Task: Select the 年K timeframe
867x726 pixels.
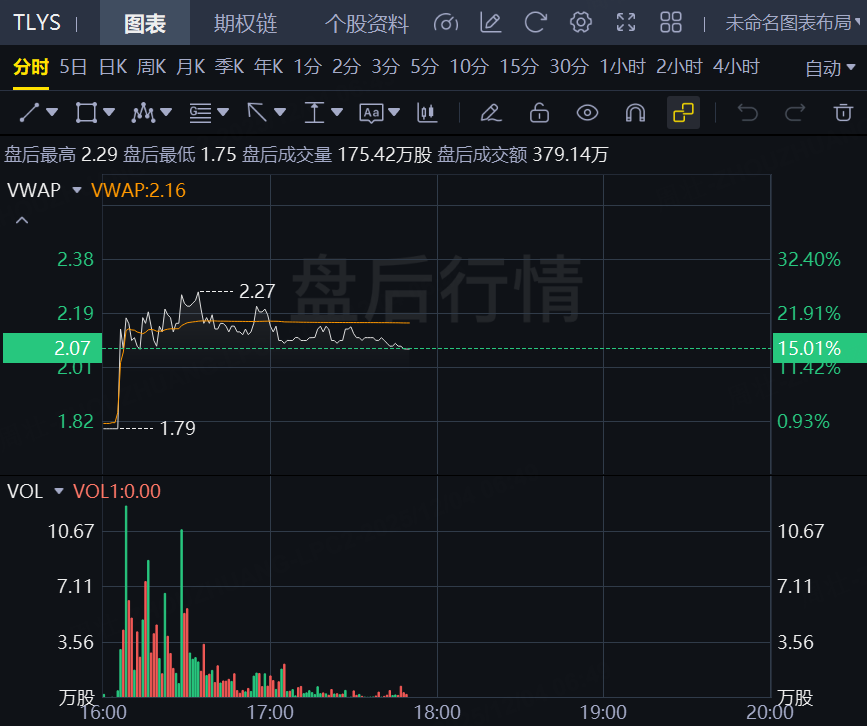Action: [269, 67]
